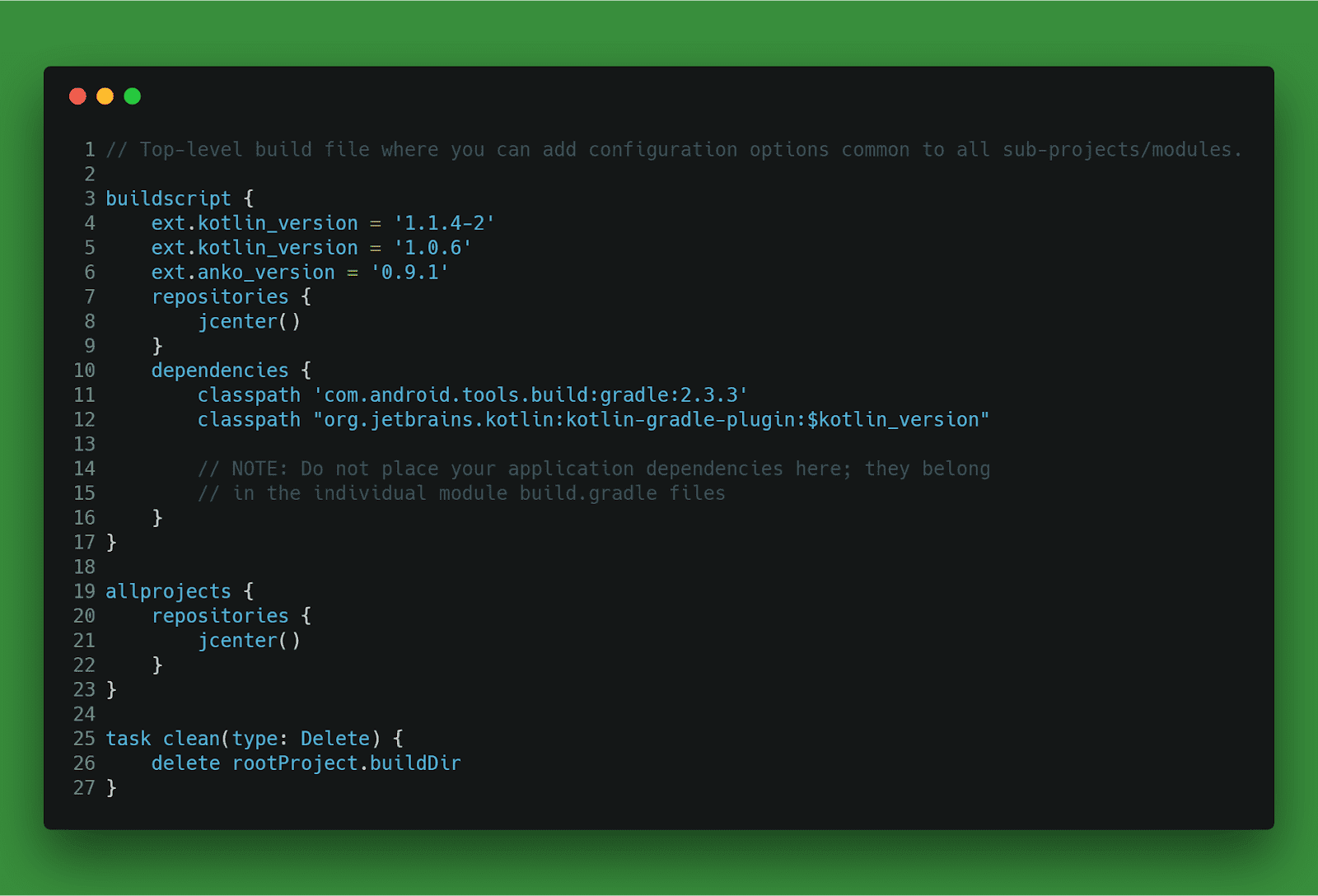
Task: Click the kotlin-gradle-plugin classpath string
Action: (651, 420)
